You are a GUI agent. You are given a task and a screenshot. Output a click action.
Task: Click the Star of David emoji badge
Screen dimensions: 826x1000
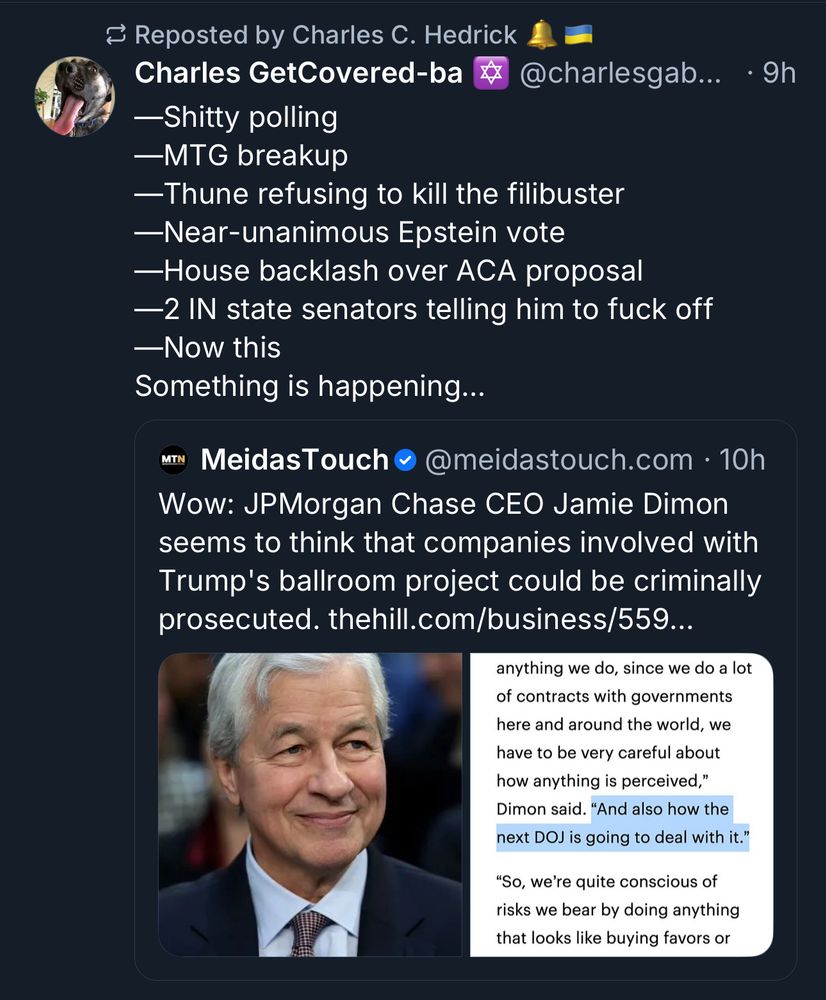click(493, 73)
